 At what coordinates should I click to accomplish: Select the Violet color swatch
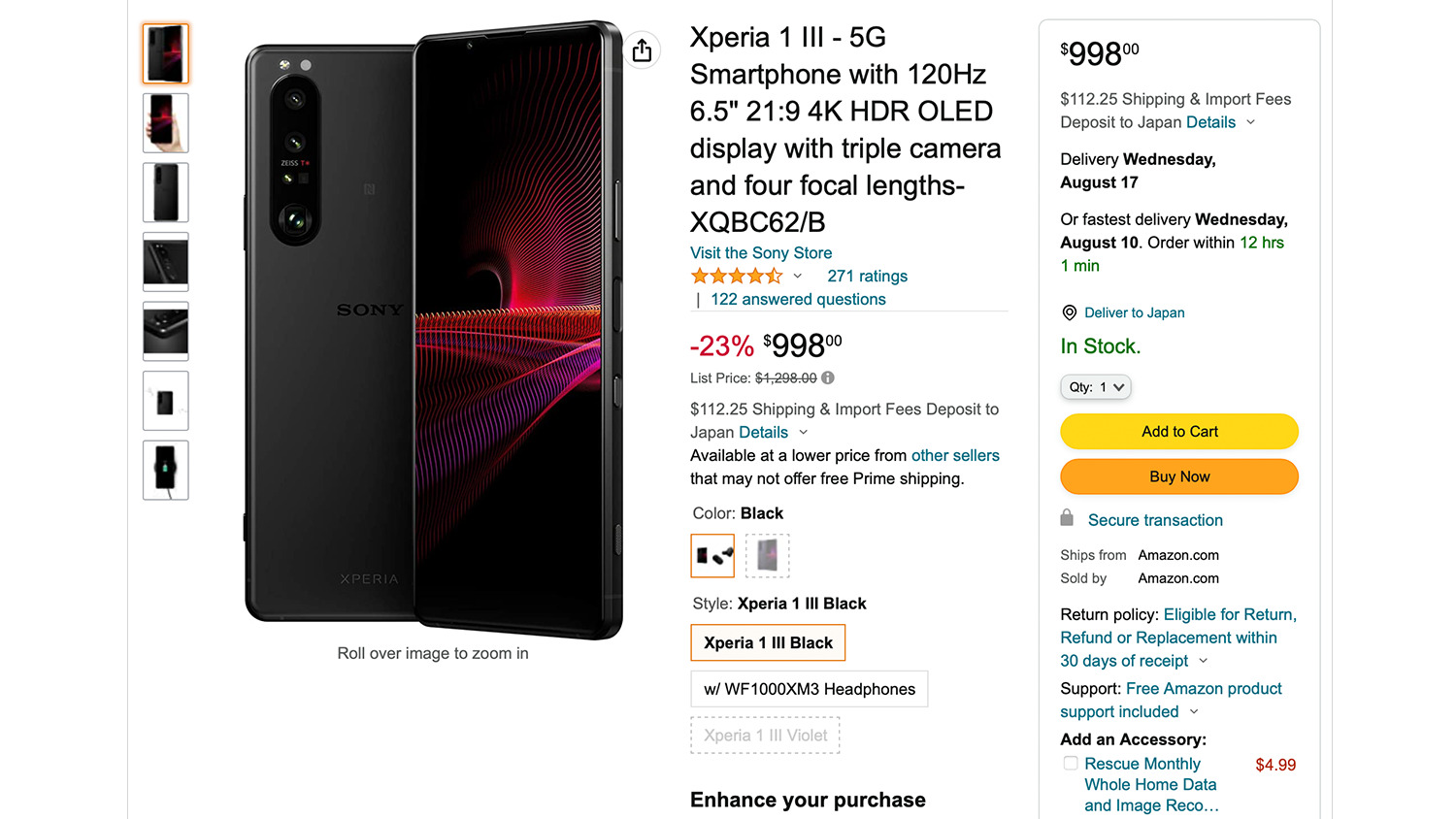(x=767, y=555)
